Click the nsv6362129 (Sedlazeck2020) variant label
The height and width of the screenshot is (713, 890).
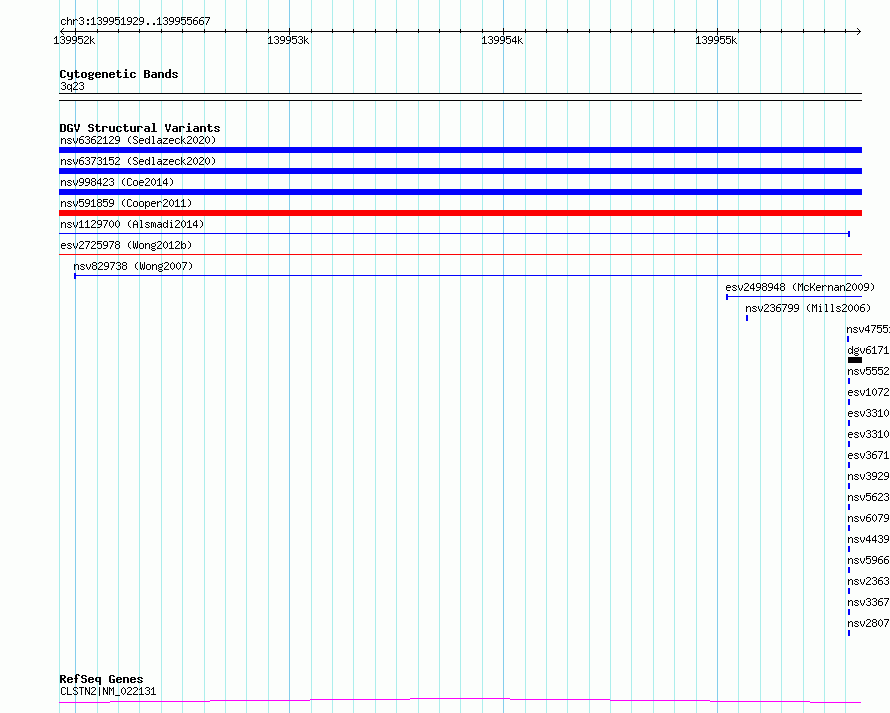pyautogui.click(x=138, y=140)
